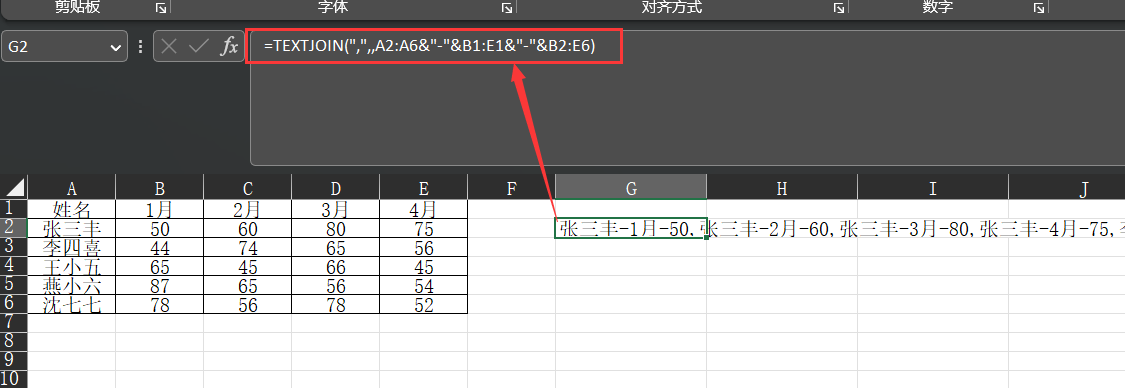Select row 4 header

coord(14,266)
